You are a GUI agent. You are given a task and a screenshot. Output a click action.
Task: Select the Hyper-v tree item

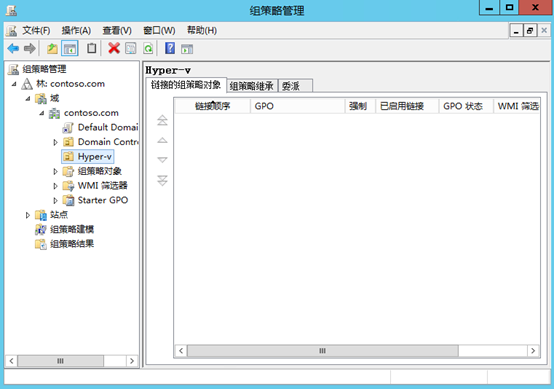click(88, 157)
